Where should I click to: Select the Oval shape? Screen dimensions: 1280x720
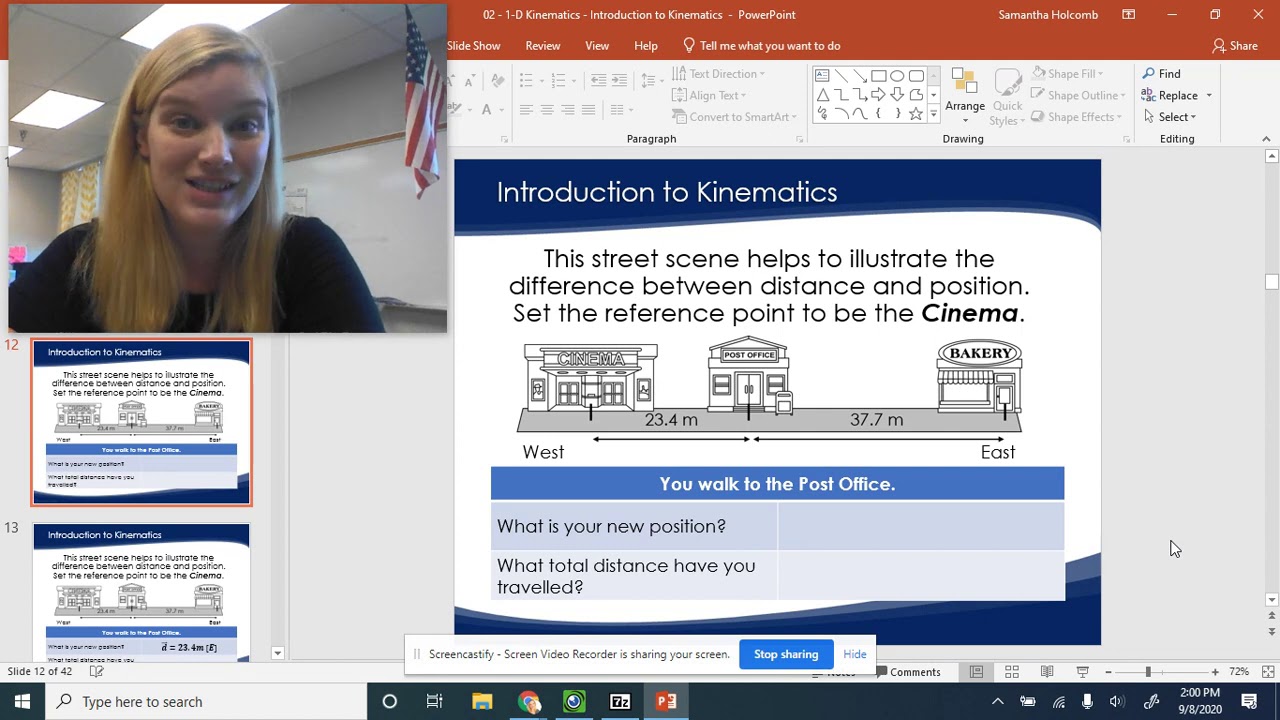(897, 75)
